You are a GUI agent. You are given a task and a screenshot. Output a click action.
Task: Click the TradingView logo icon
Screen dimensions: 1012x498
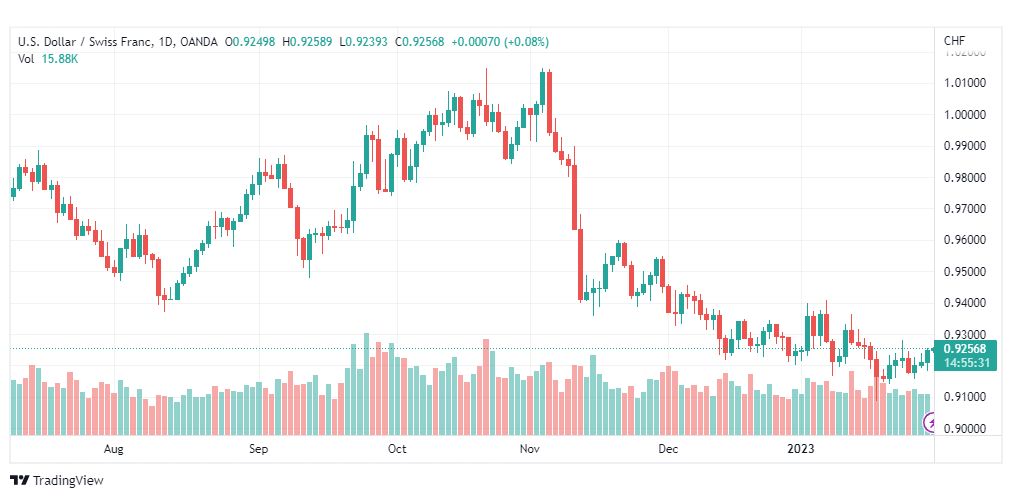(x=19, y=480)
